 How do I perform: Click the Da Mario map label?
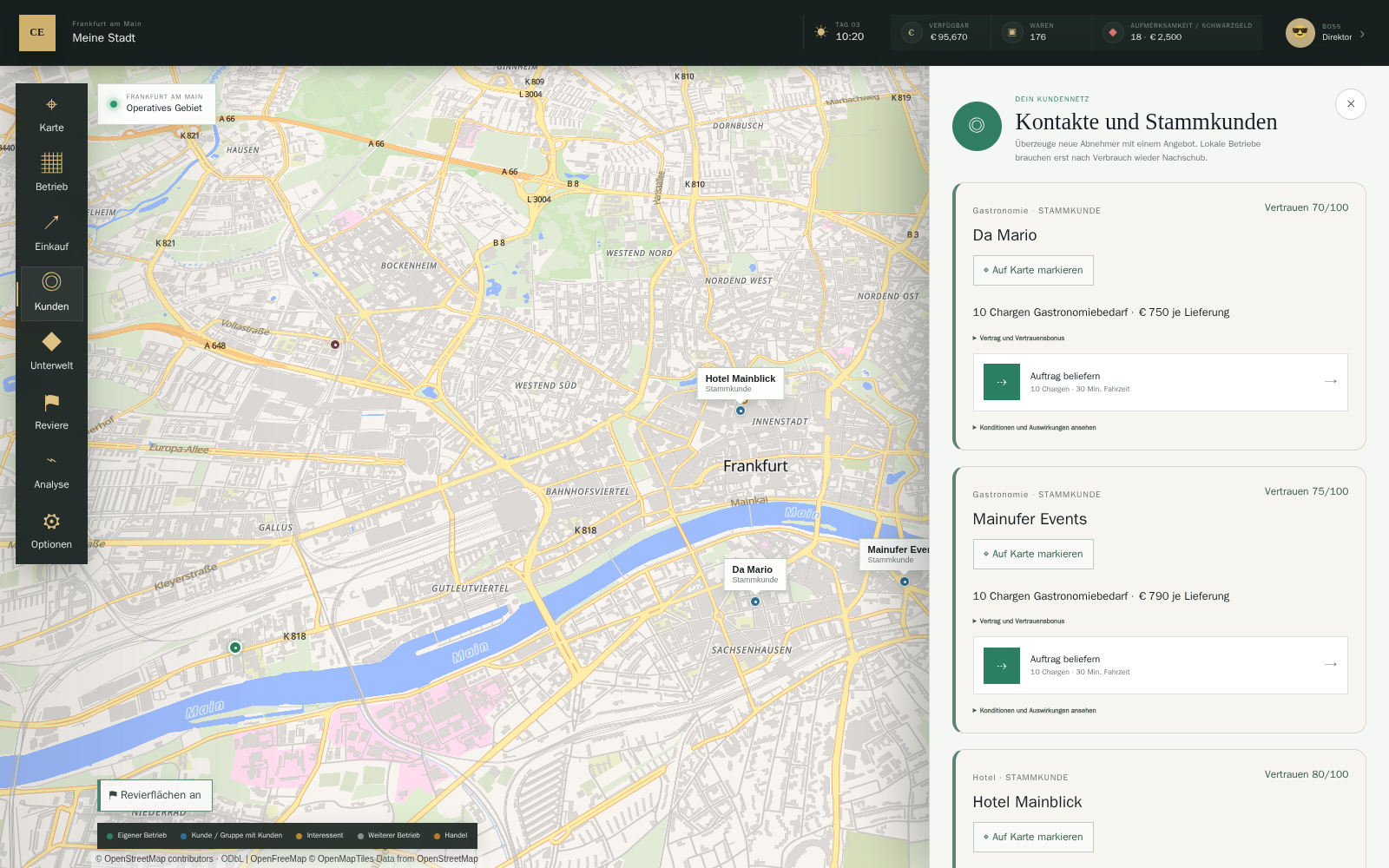point(755,574)
